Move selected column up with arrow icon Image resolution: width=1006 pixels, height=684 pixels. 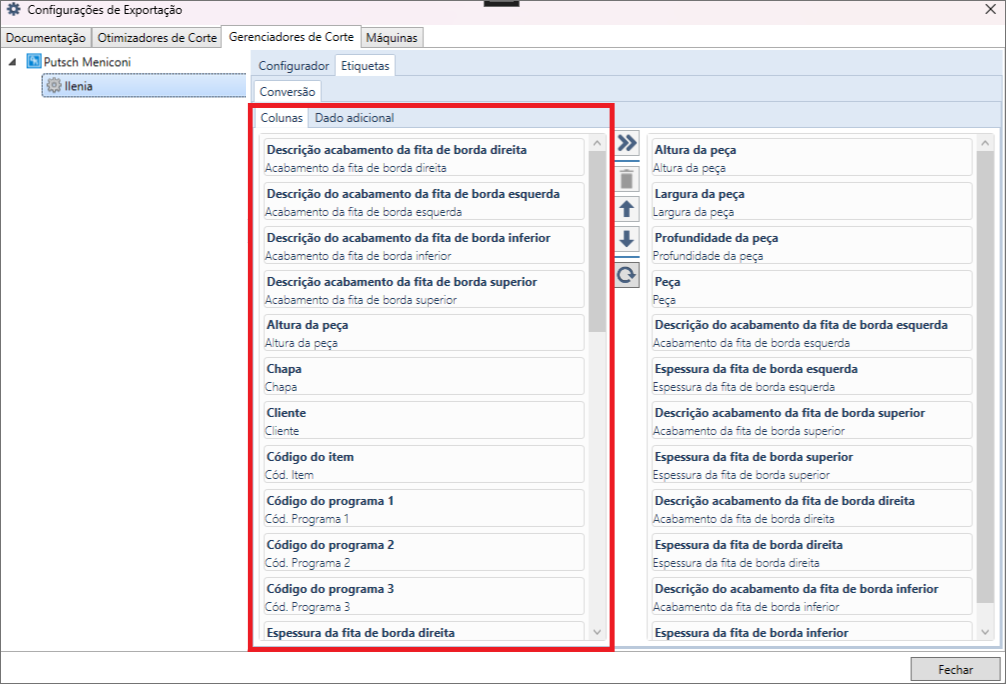pyautogui.click(x=627, y=209)
